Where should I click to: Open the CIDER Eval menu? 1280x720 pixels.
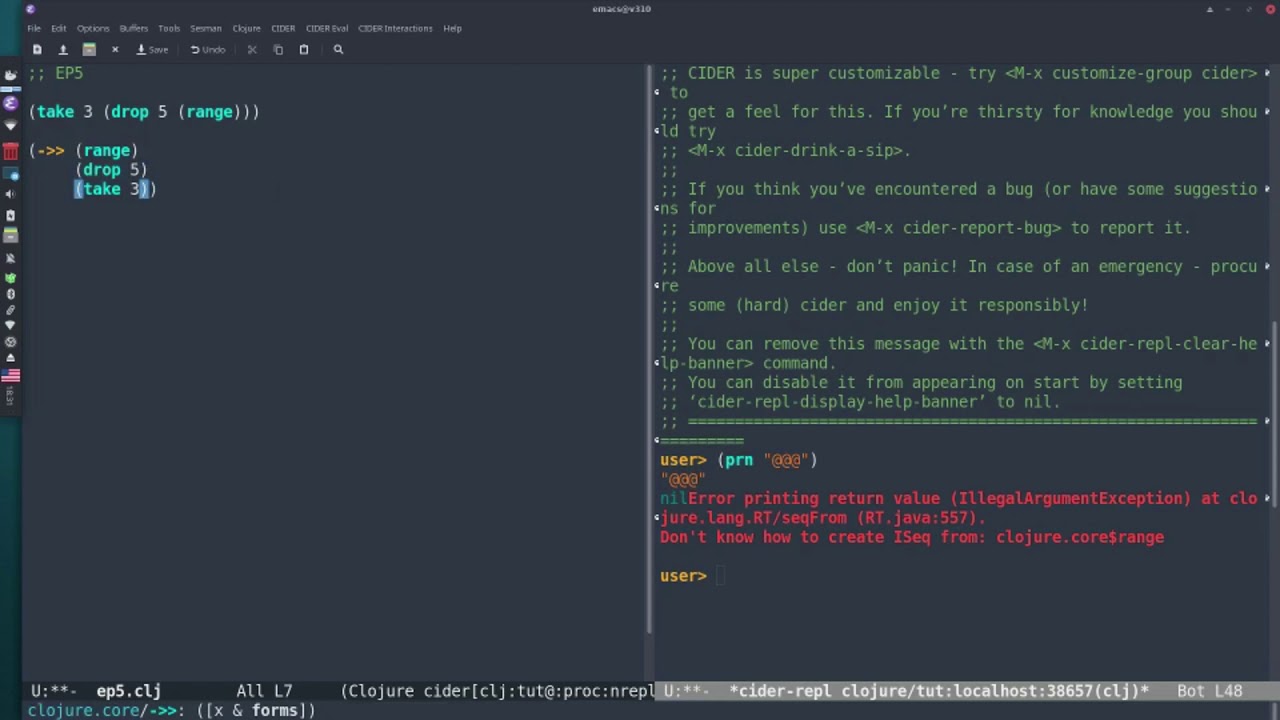coord(327,28)
